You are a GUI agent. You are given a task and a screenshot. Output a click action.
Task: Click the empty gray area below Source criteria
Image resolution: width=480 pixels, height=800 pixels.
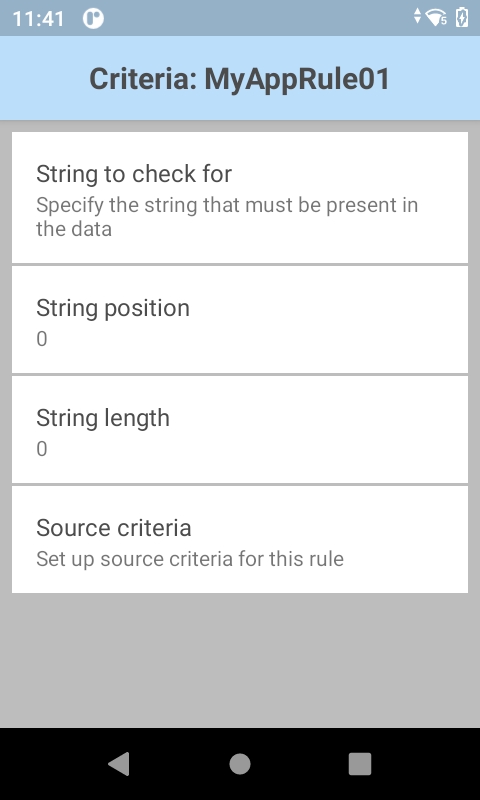click(x=240, y=661)
